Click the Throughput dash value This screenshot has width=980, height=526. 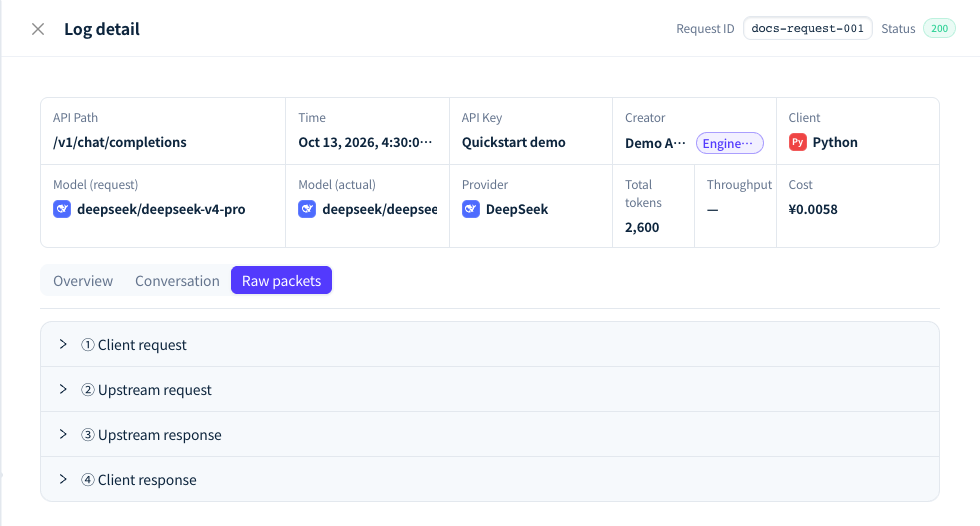pos(712,210)
